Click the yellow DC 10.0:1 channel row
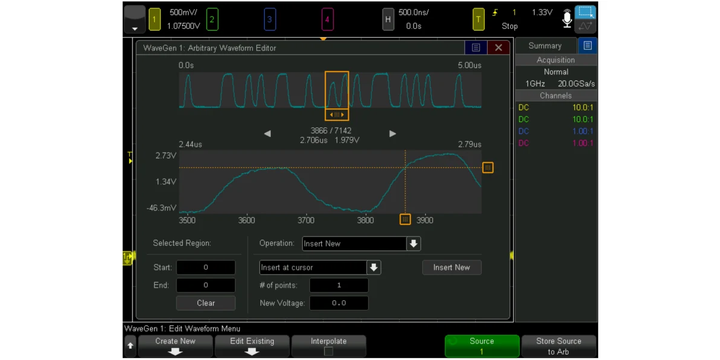Image resolution: width=720 pixels, height=360 pixels. coord(556,108)
